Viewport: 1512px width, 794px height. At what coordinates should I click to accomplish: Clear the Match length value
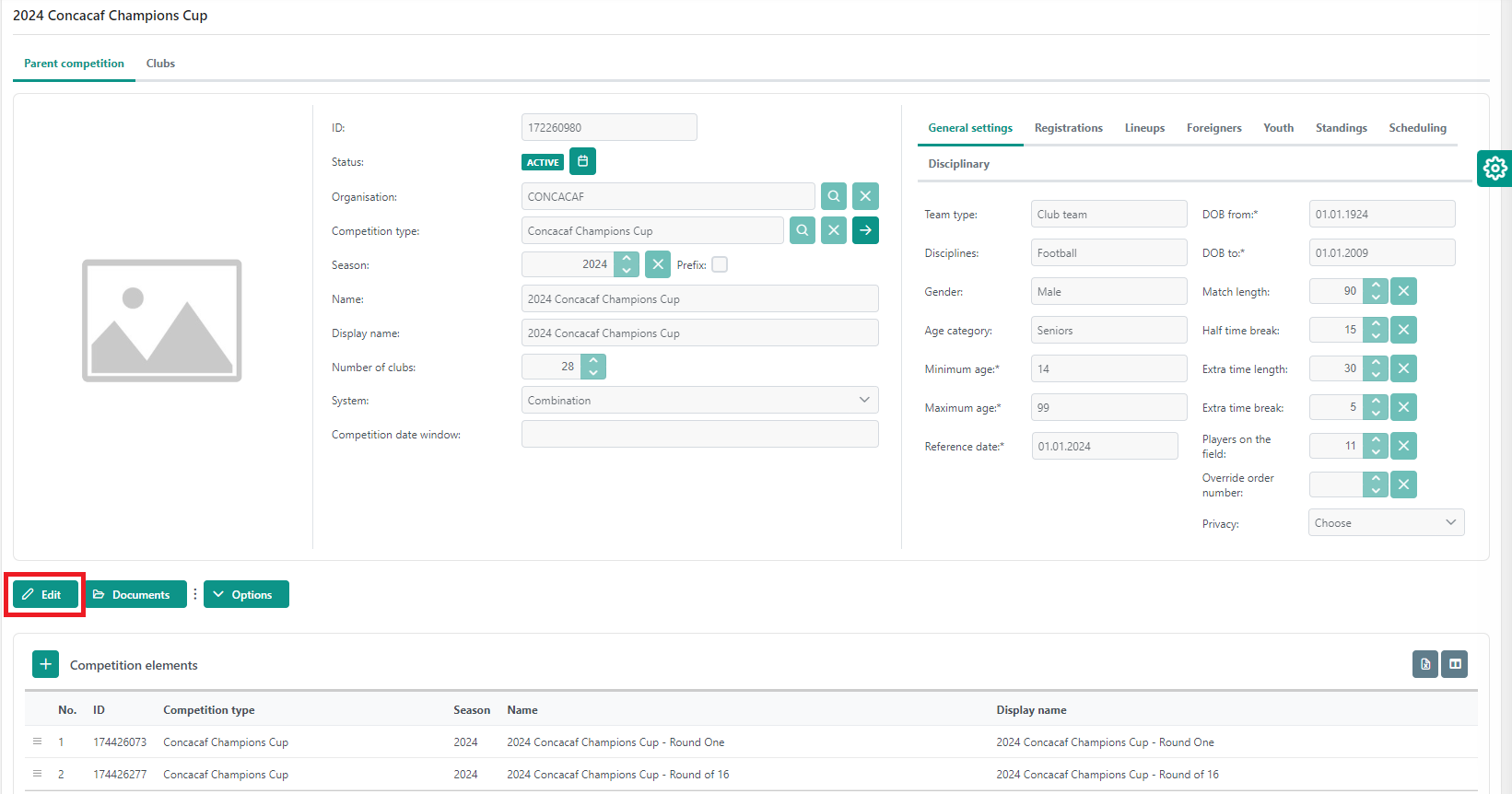[1403, 291]
